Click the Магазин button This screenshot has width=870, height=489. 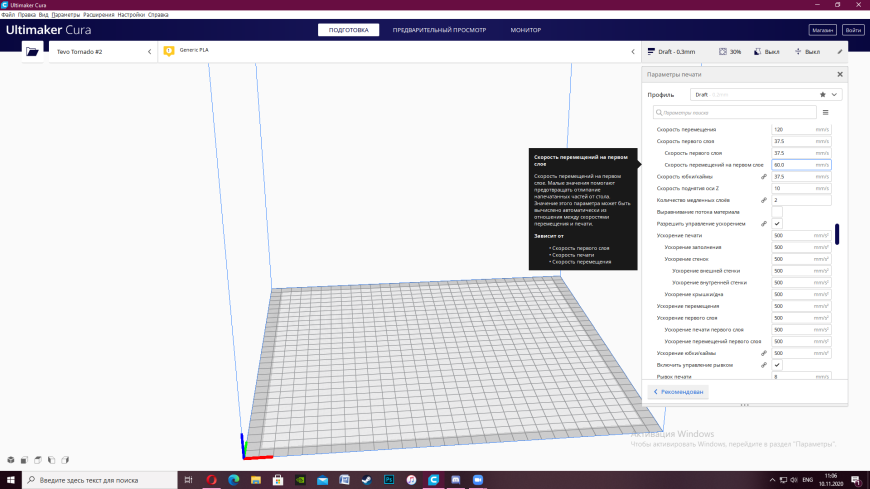point(822,30)
